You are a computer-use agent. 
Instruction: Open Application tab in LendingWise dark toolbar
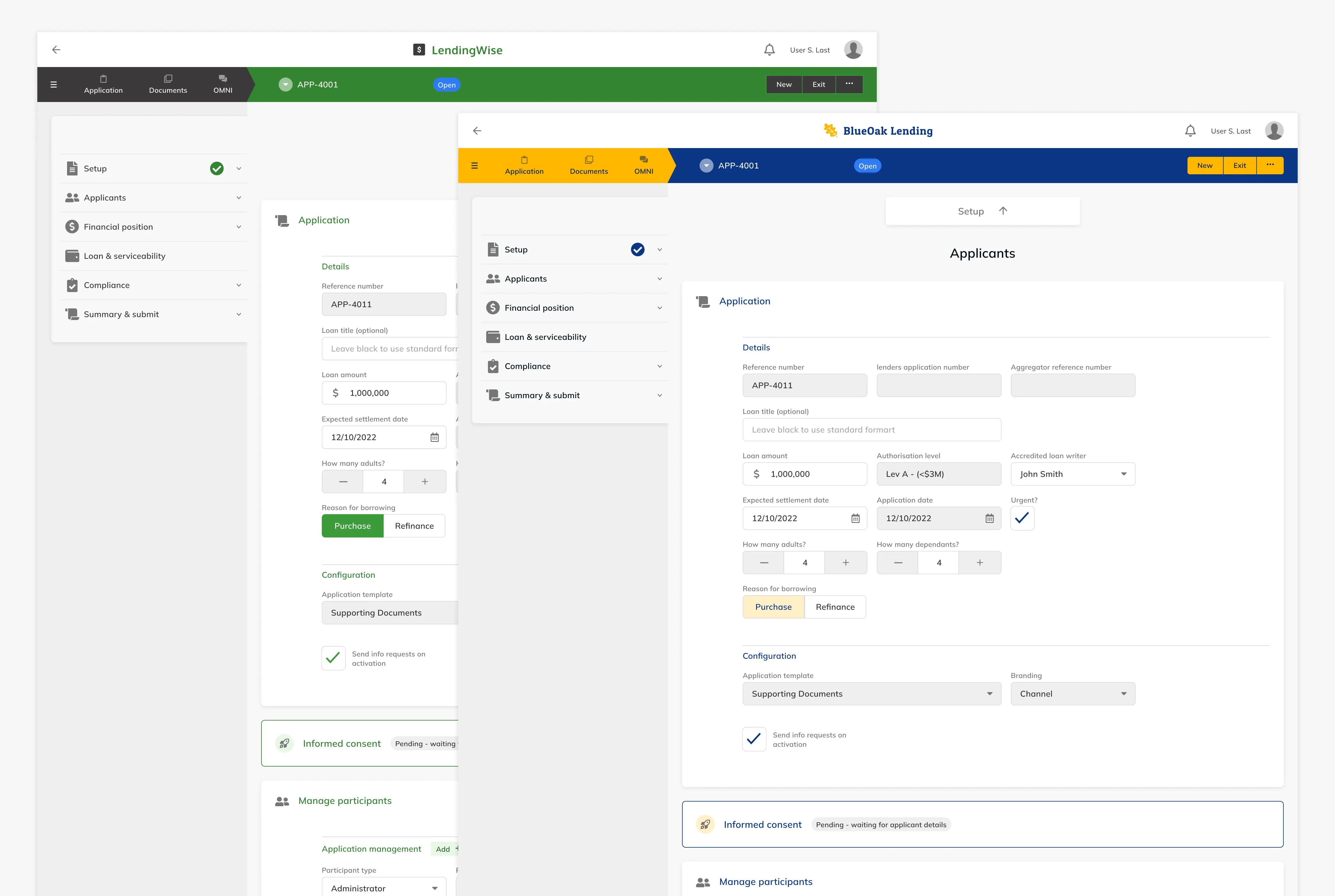tap(103, 85)
